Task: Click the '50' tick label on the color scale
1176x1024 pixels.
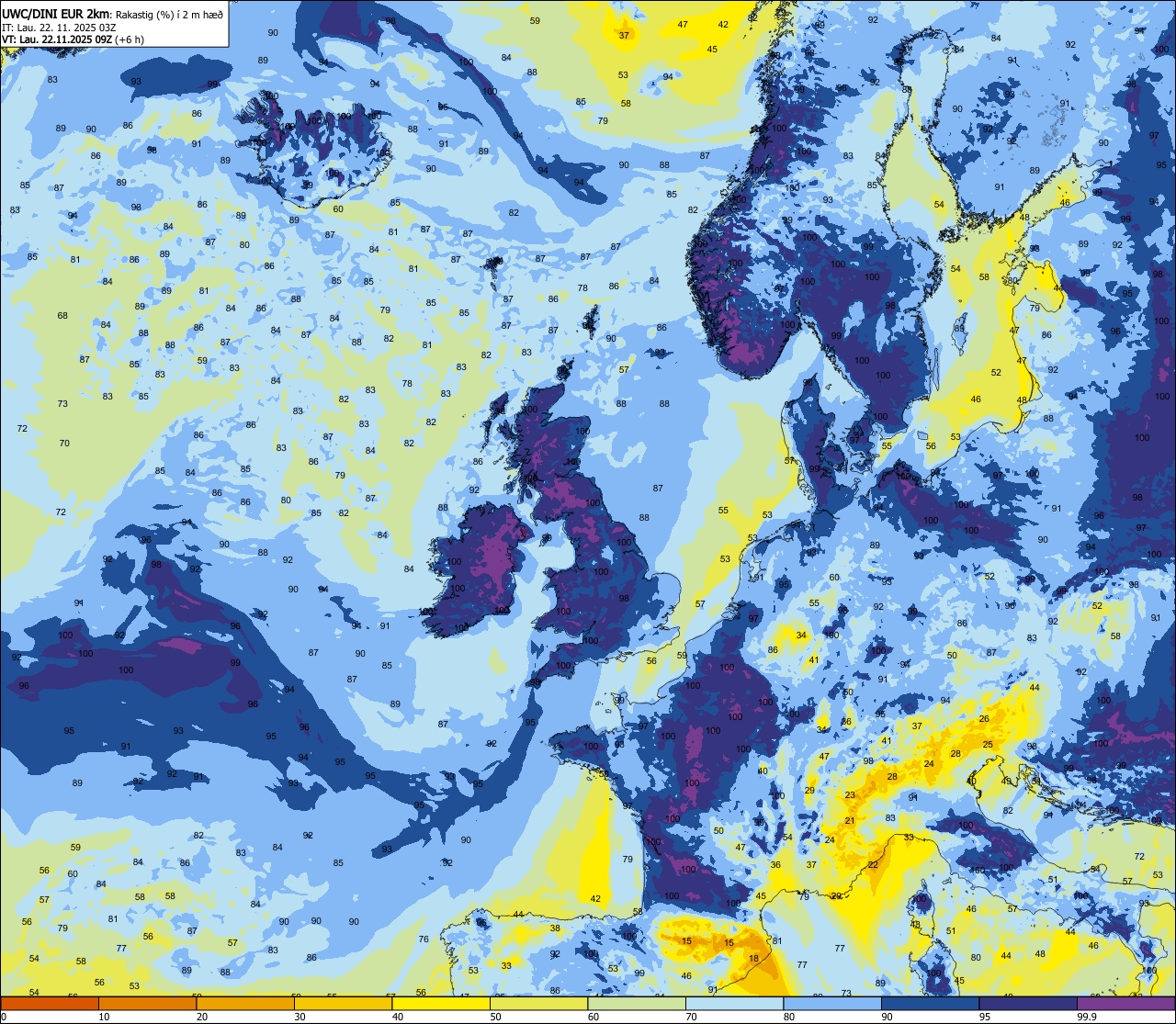Action: click(495, 1017)
